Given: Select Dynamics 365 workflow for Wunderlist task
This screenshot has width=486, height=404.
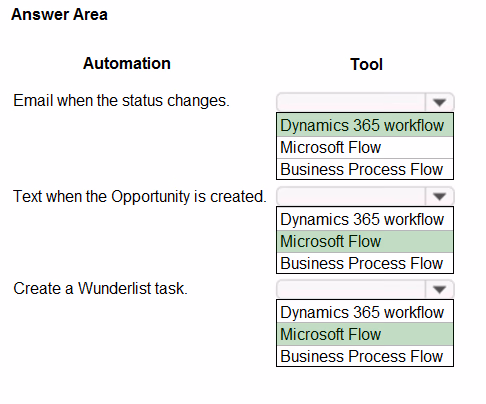Looking at the screenshot, I should (x=365, y=312).
